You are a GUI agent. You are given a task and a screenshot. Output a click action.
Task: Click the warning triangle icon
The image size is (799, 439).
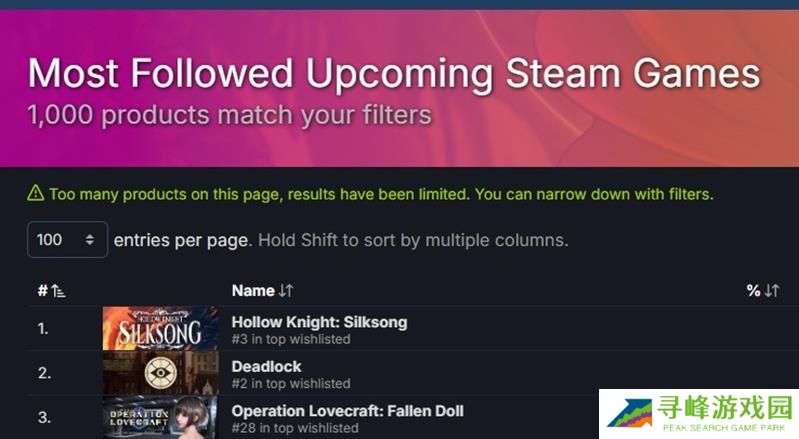point(35,194)
